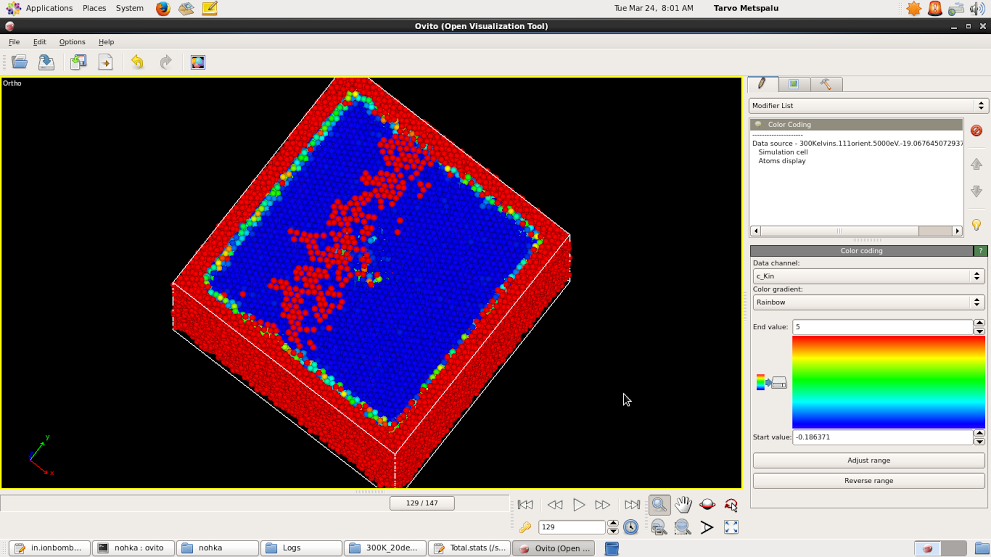Expand the c_Kin data channel dropdown
The width and height of the screenshot is (991, 557).
click(x=867, y=276)
